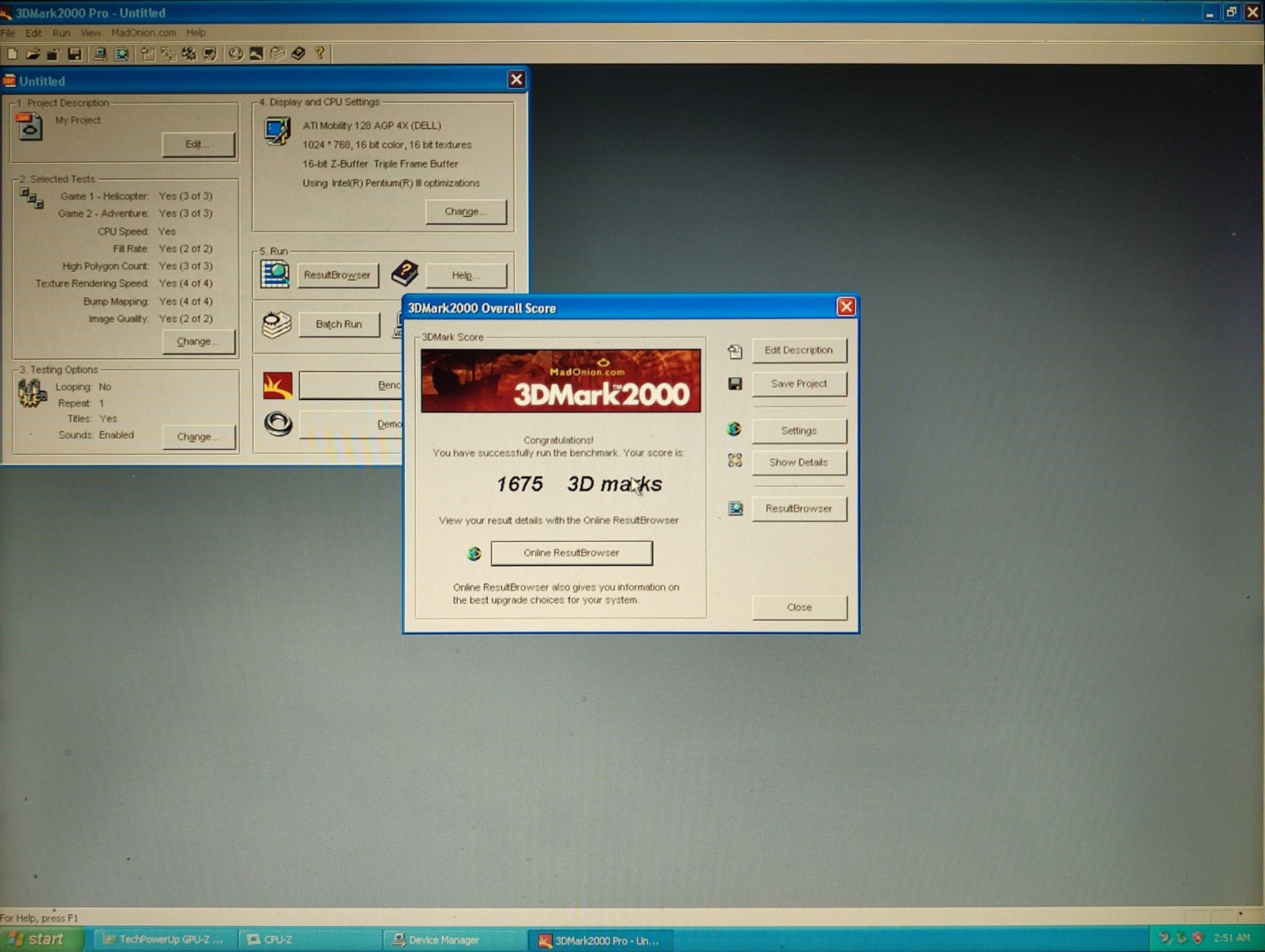The width and height of the screenshot is (1265, 952).
Task: Open the Run menu
Action: click(62, 33)
